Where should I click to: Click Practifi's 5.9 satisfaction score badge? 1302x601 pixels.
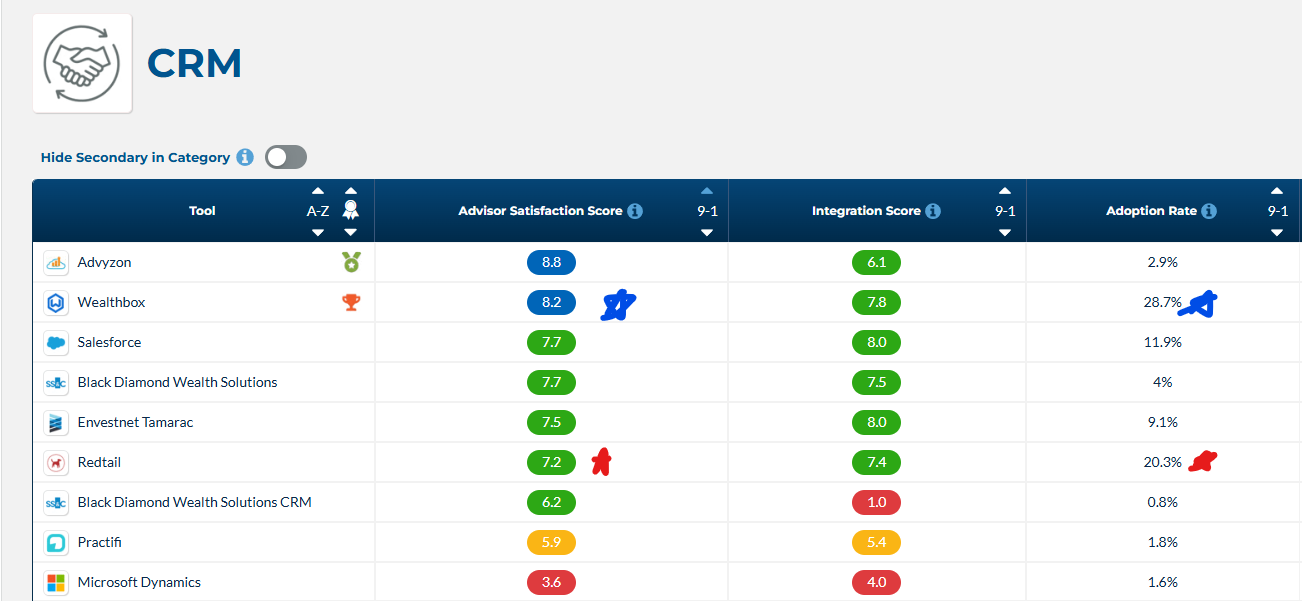[x=551, y=542]
